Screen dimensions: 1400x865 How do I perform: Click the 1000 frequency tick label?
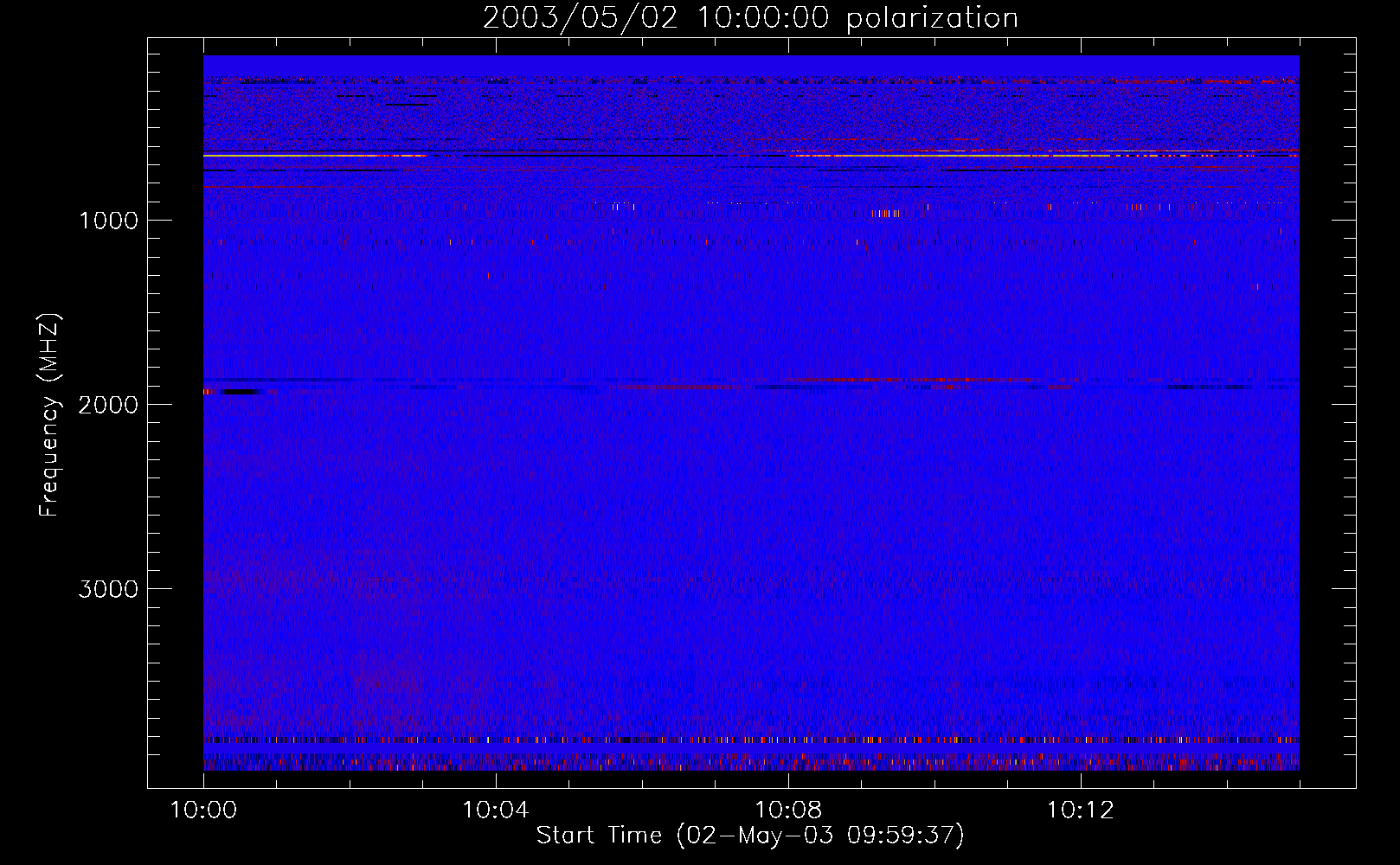tap(108, 221)
